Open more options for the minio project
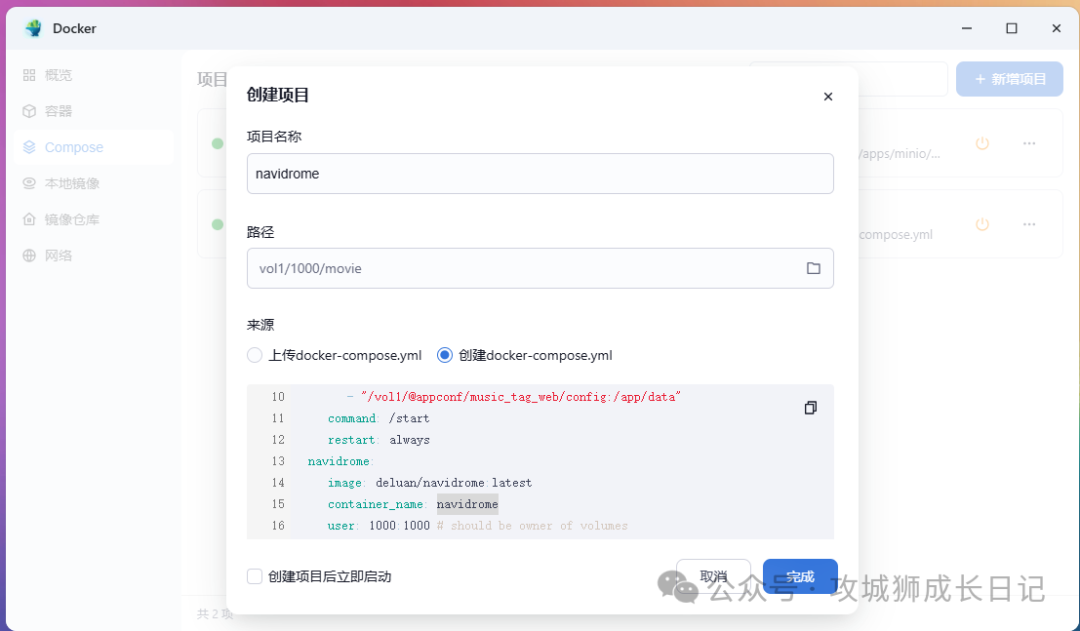This screenshot has height=631, width=1080. pyautogui.click(x=1029, y=143)
